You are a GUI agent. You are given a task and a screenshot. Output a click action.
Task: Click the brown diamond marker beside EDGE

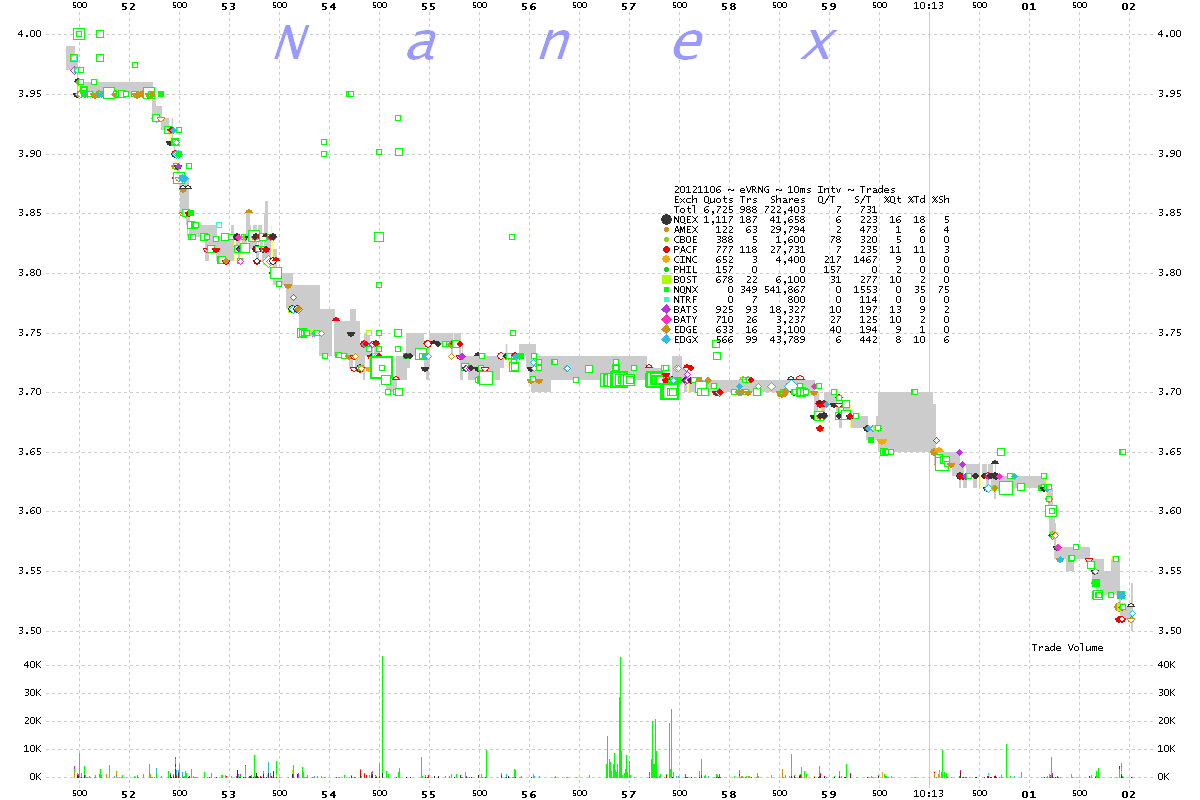click(x=666, y=330)
